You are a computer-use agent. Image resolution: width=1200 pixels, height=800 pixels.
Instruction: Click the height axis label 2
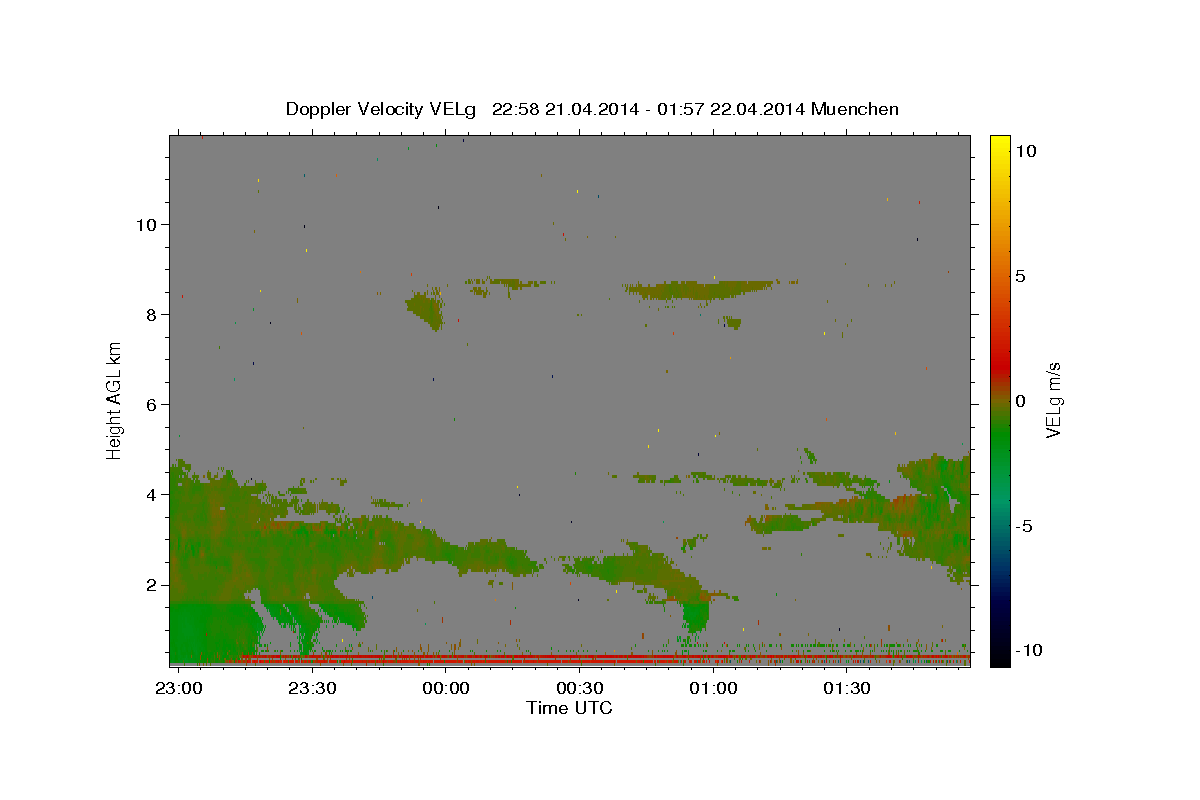pos(151,584)
